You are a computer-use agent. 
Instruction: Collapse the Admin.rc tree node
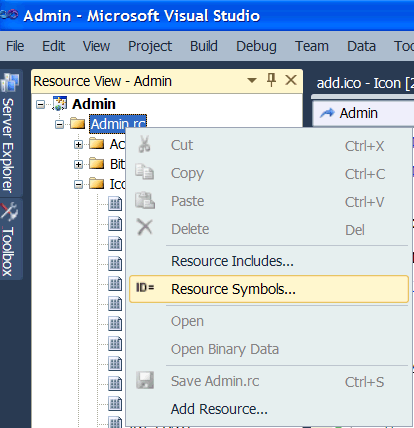tap(60, 124)
